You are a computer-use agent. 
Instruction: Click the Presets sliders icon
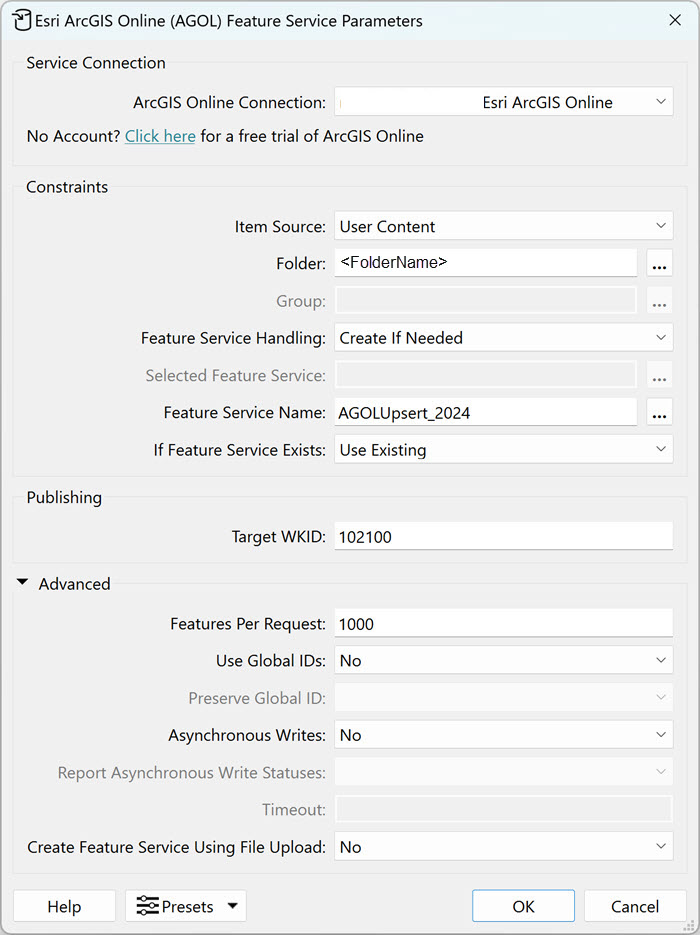coord(147,906)
